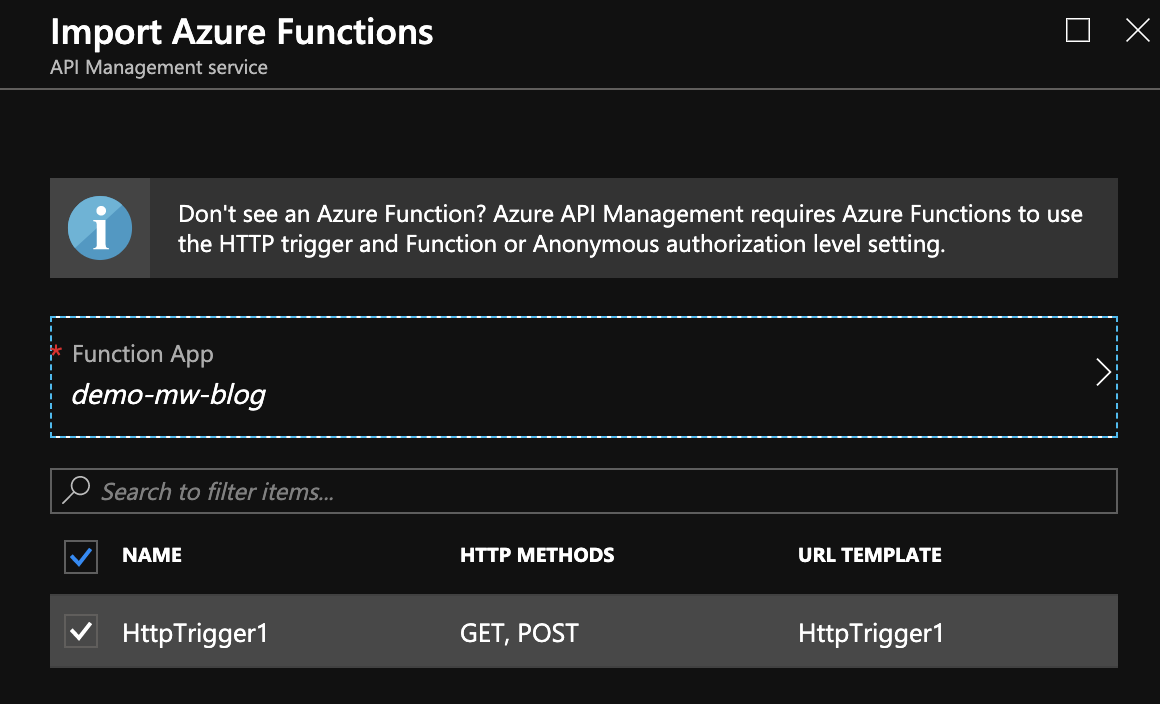Click the URL TEMPLATE column header

(870, 556)
